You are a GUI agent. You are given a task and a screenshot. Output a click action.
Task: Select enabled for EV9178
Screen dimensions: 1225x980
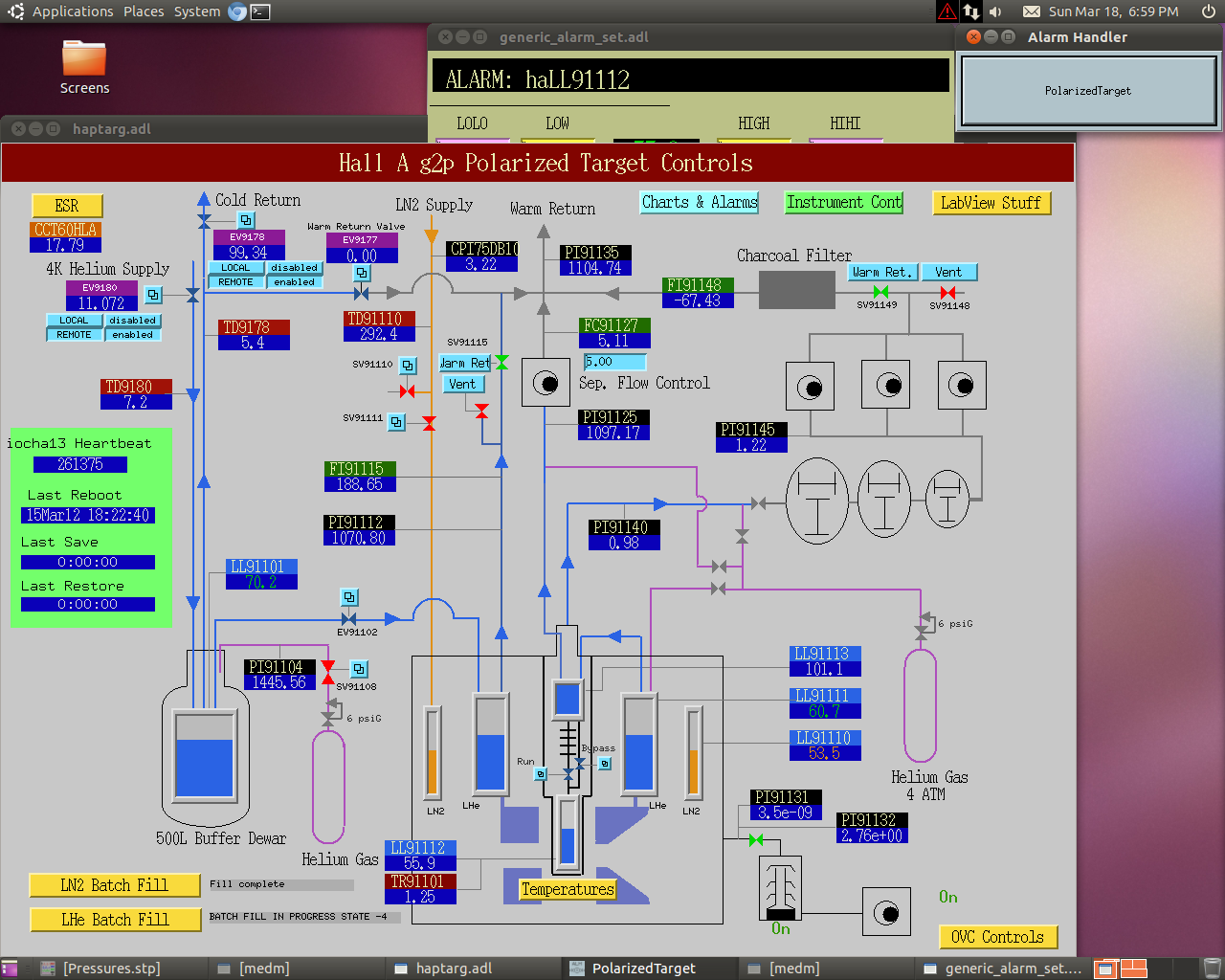294,282
